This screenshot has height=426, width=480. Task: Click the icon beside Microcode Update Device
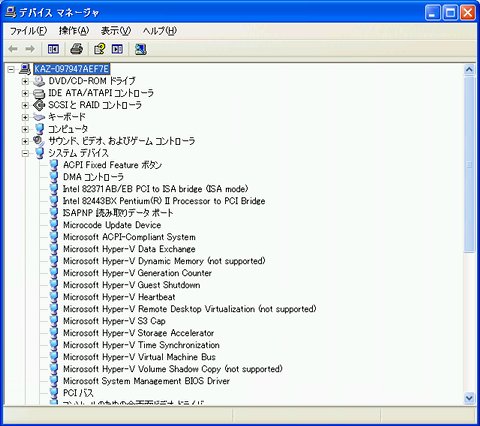54,225
